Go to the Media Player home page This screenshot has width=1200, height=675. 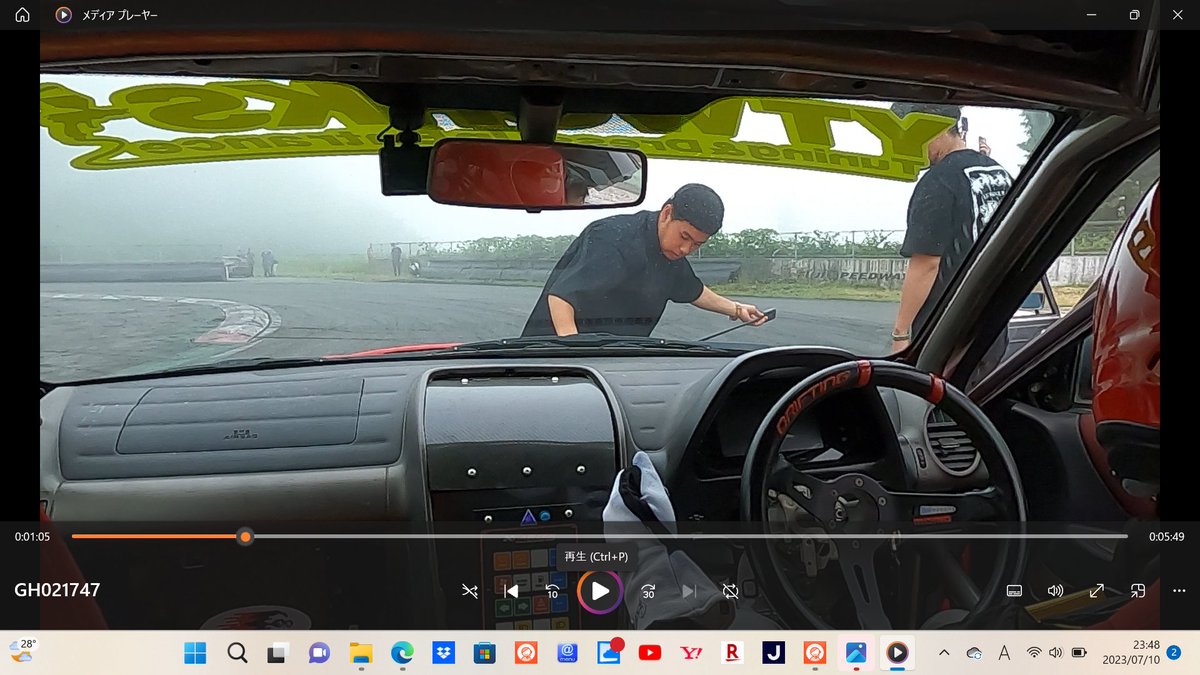pos(22,15)
